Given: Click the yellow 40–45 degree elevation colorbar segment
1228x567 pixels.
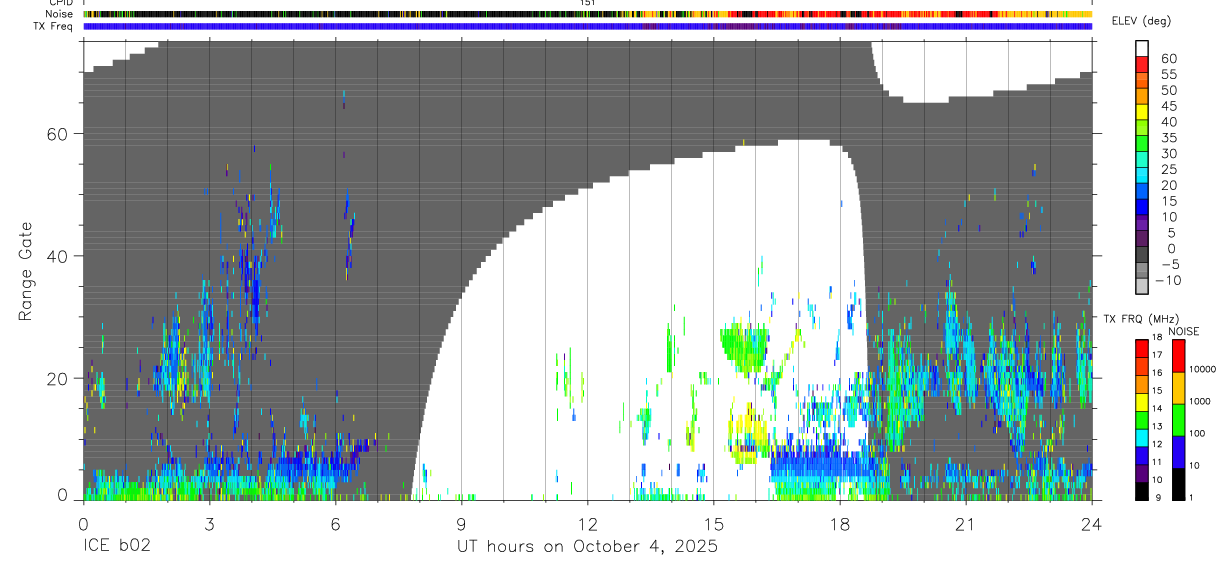Looking at the screenshot, I should coord(1142,114).
